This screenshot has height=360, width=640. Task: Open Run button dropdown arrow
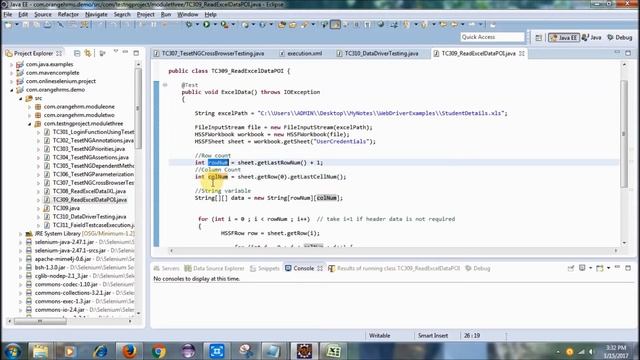click(215, 25)
